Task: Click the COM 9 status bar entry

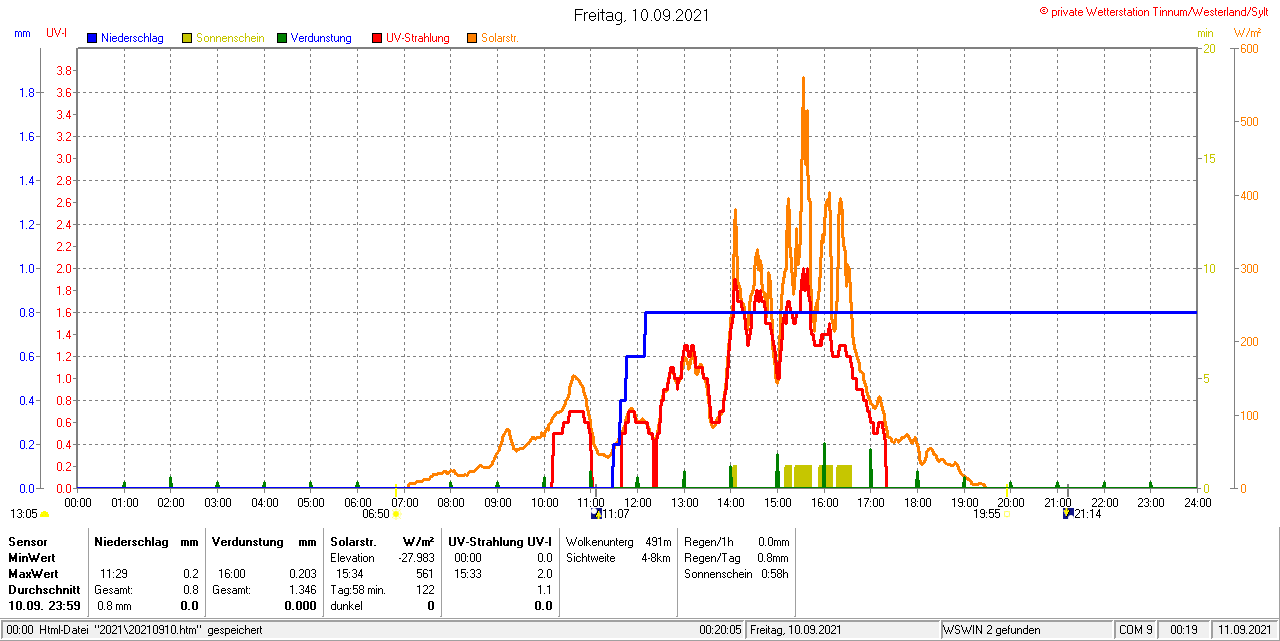Action: pyautogui.click(x=1136, y=630)
